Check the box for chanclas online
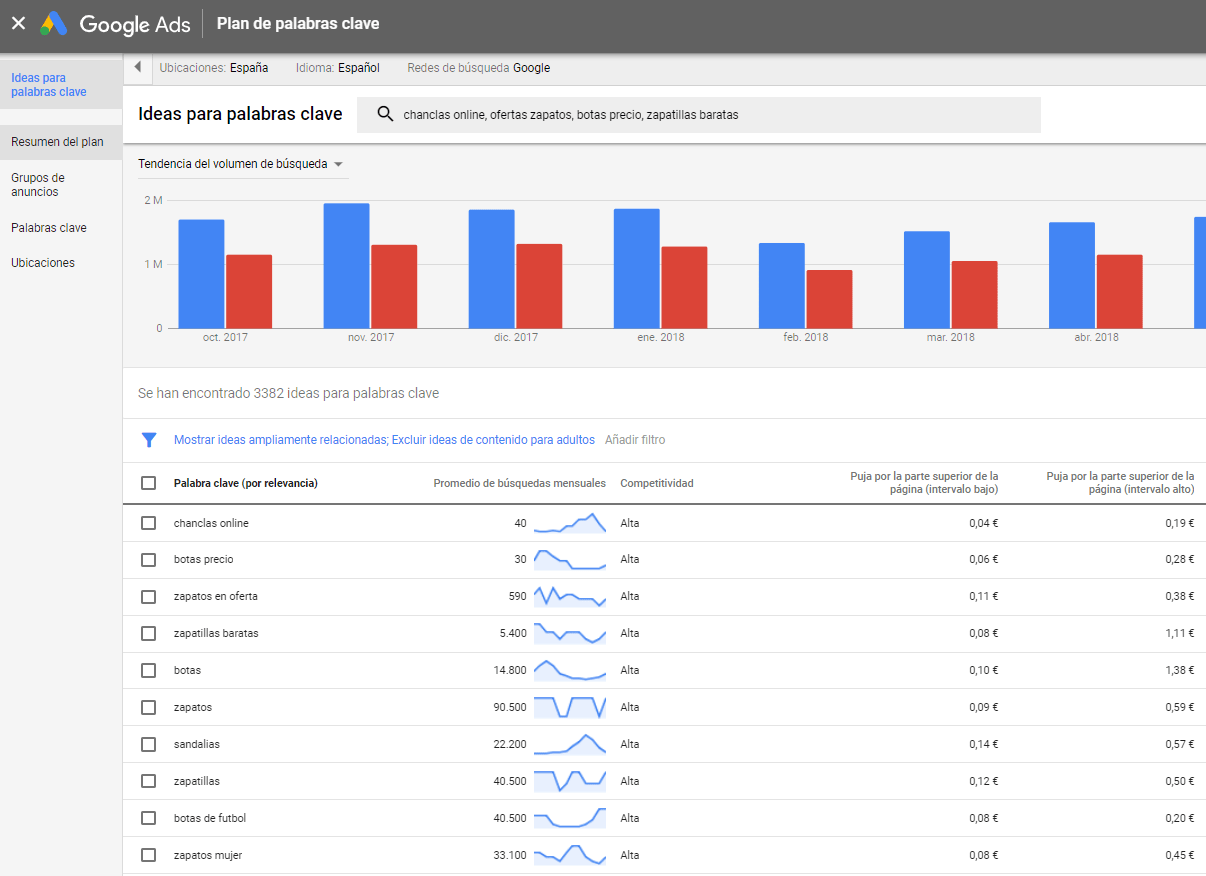The image size is (1206, 876). tap(149, 523)
